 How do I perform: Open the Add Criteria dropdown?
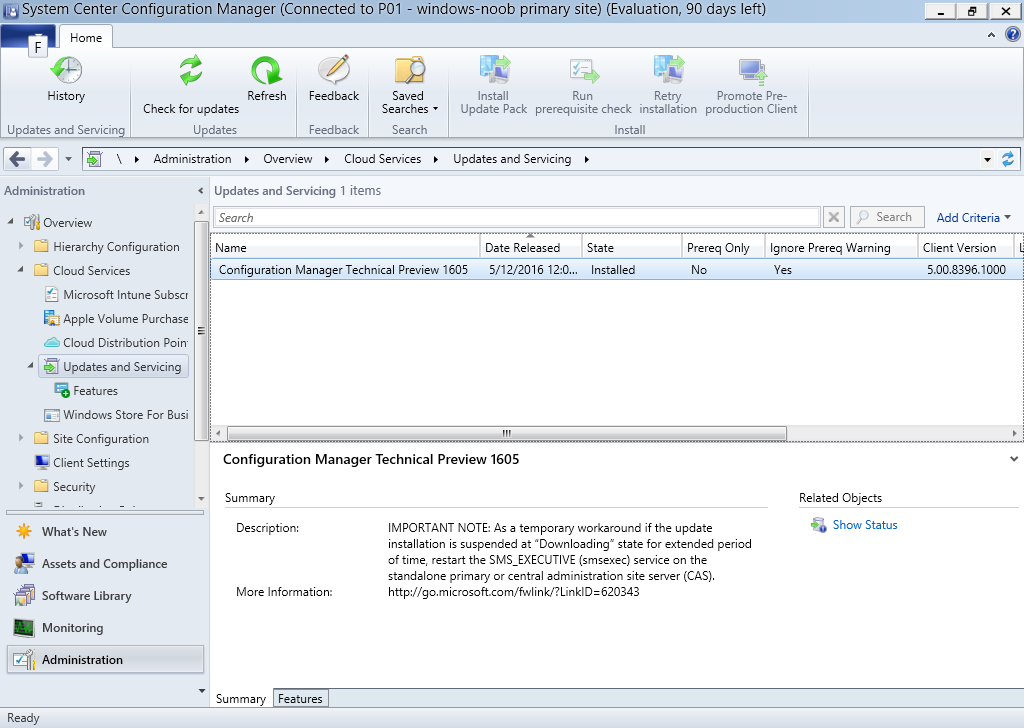[973, 217]
